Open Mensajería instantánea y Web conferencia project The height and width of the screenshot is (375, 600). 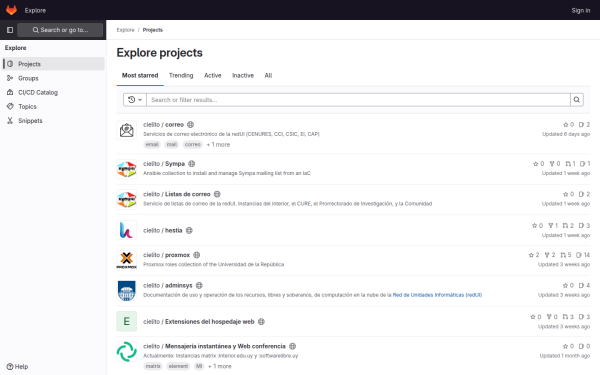214,346
